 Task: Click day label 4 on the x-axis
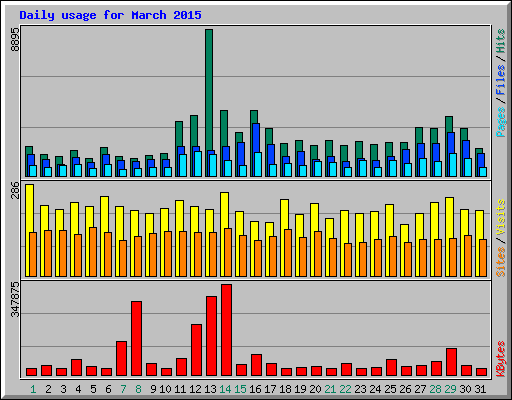78,389
